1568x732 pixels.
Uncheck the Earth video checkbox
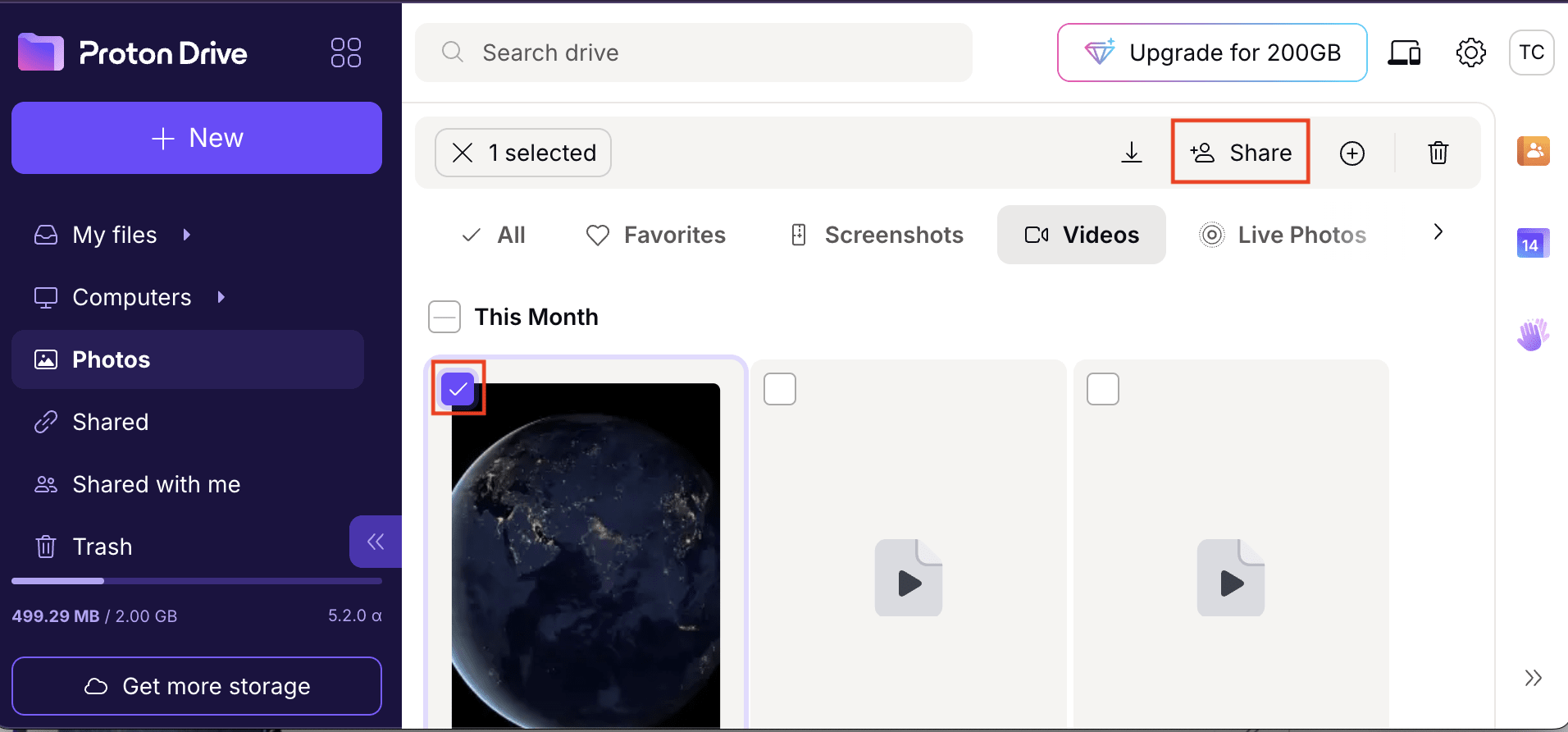458,389
